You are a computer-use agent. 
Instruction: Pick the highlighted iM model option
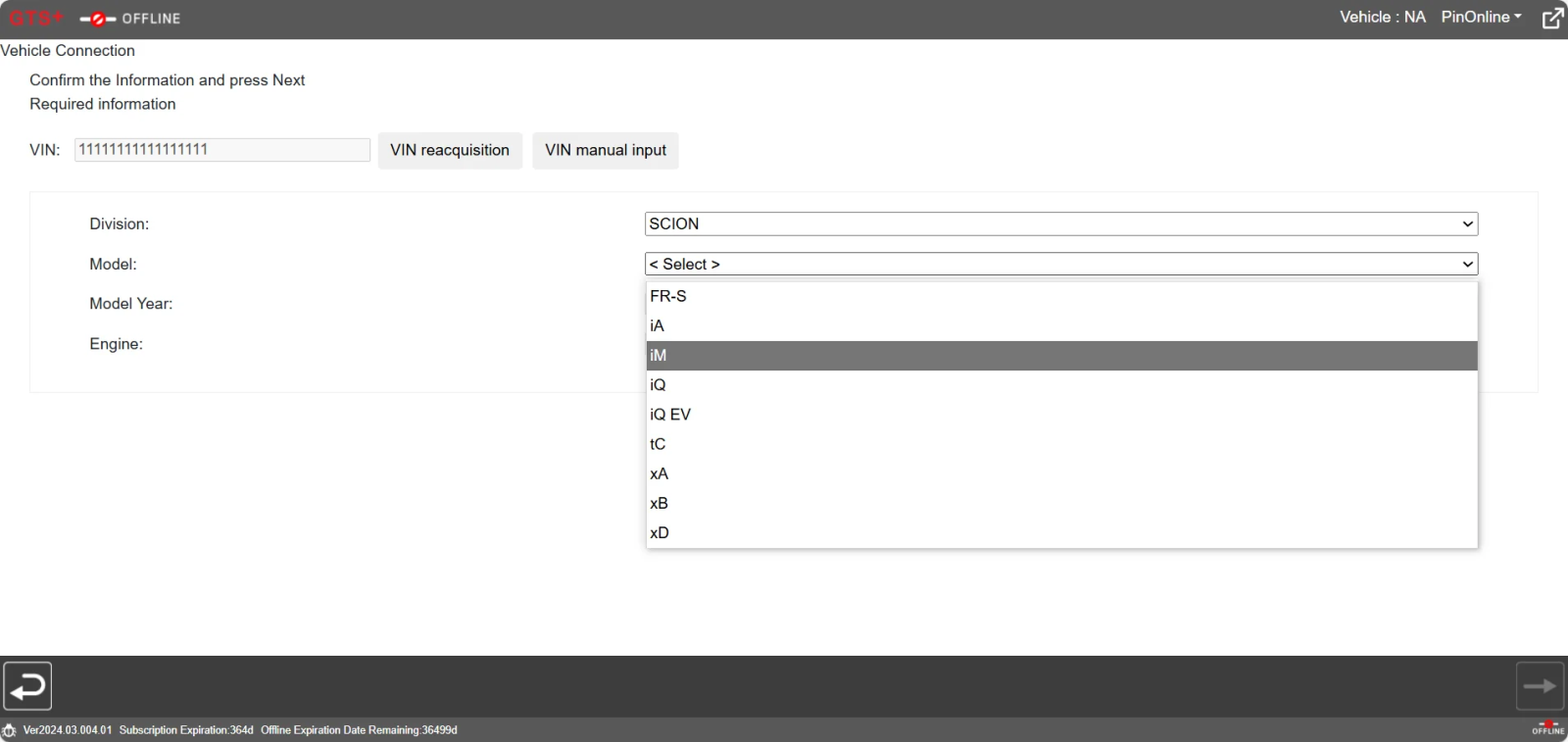[659, 356]
